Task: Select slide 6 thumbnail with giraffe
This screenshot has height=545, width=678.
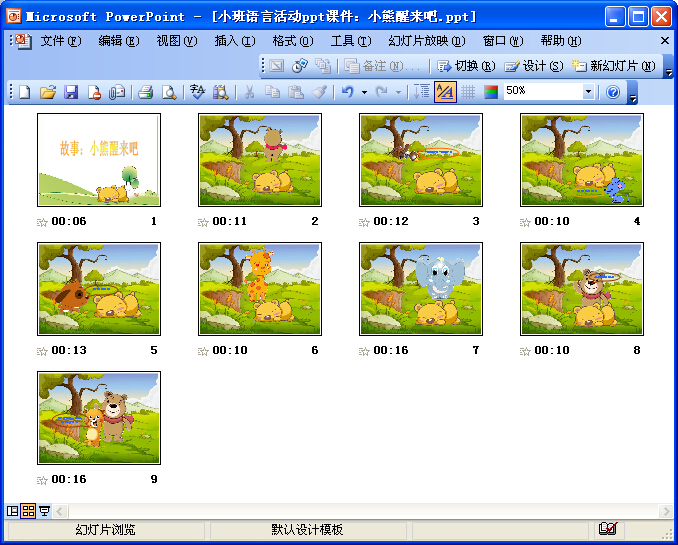Action: (260, 289)
